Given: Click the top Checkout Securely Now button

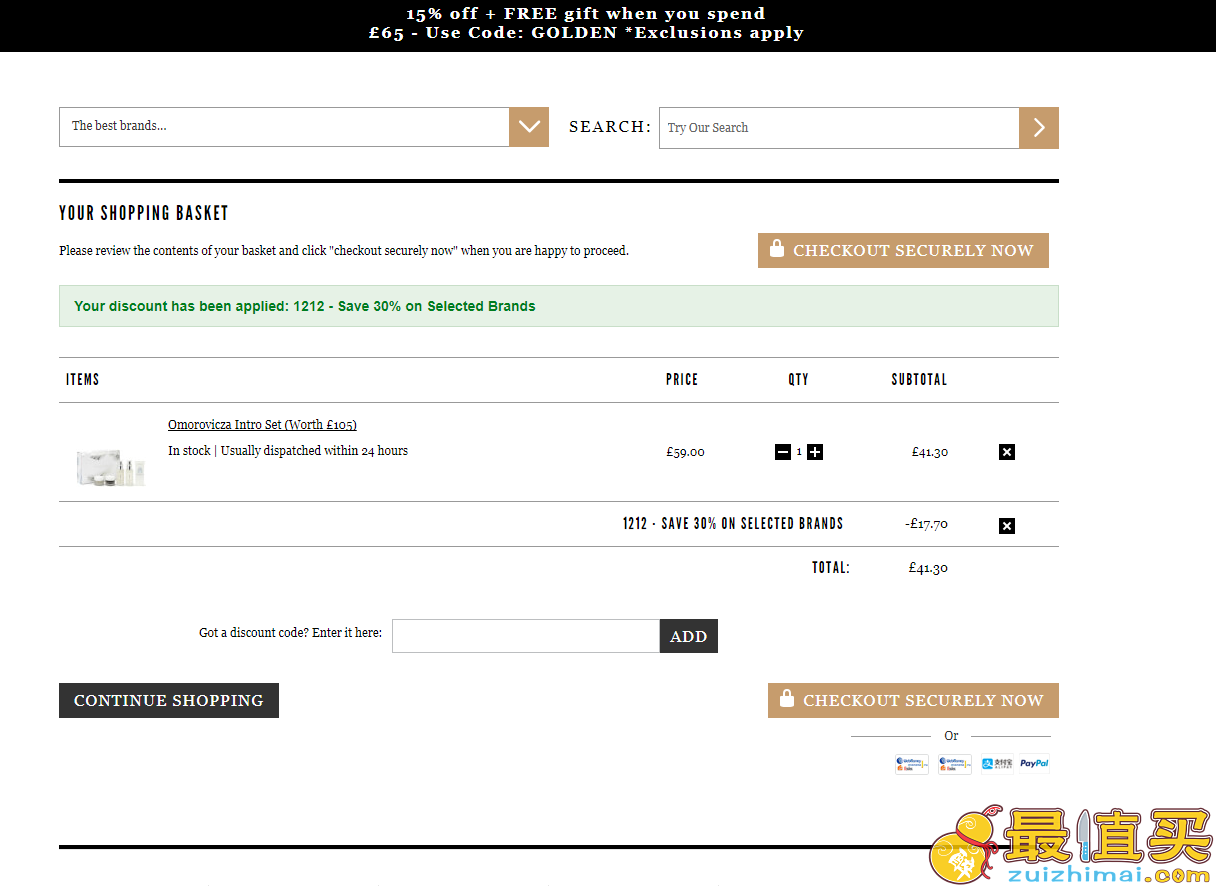Looking at the screenshot, I should click(x=903, y=251).
